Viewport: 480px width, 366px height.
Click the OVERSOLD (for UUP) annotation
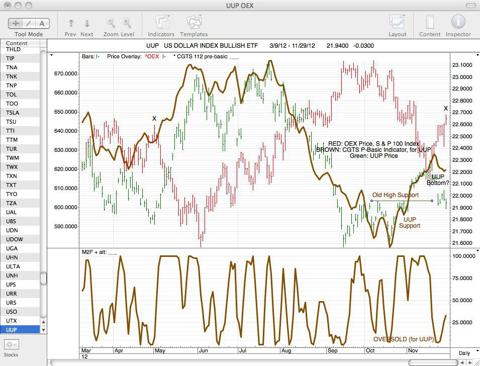point(404,339)
